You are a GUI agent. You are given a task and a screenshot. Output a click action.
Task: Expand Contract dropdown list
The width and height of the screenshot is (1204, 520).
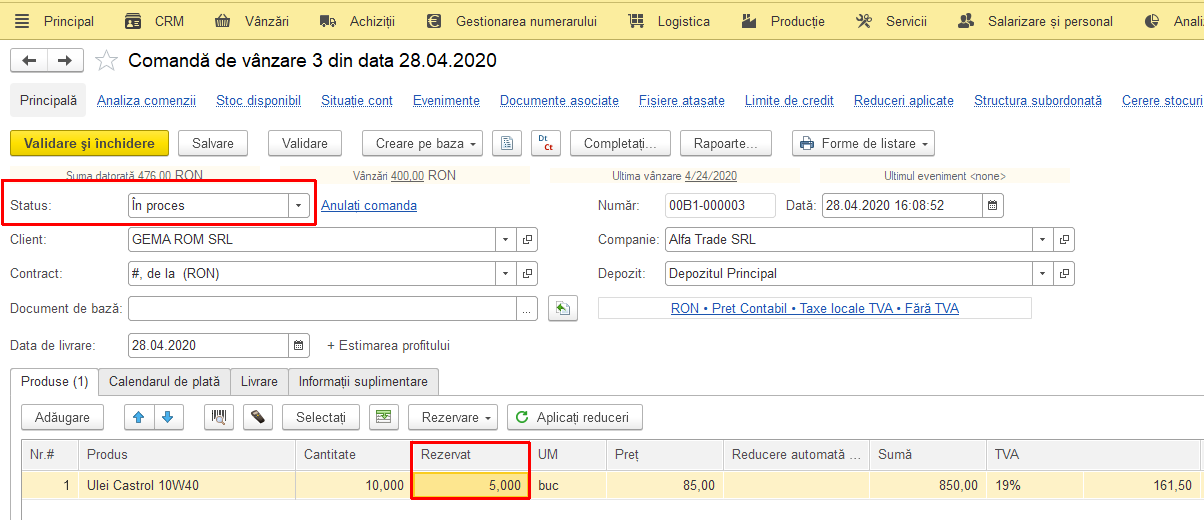506,273
